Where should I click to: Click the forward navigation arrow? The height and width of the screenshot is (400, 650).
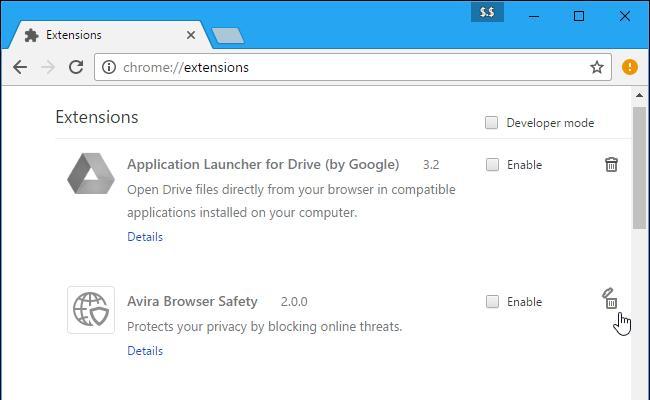[48, 67]
